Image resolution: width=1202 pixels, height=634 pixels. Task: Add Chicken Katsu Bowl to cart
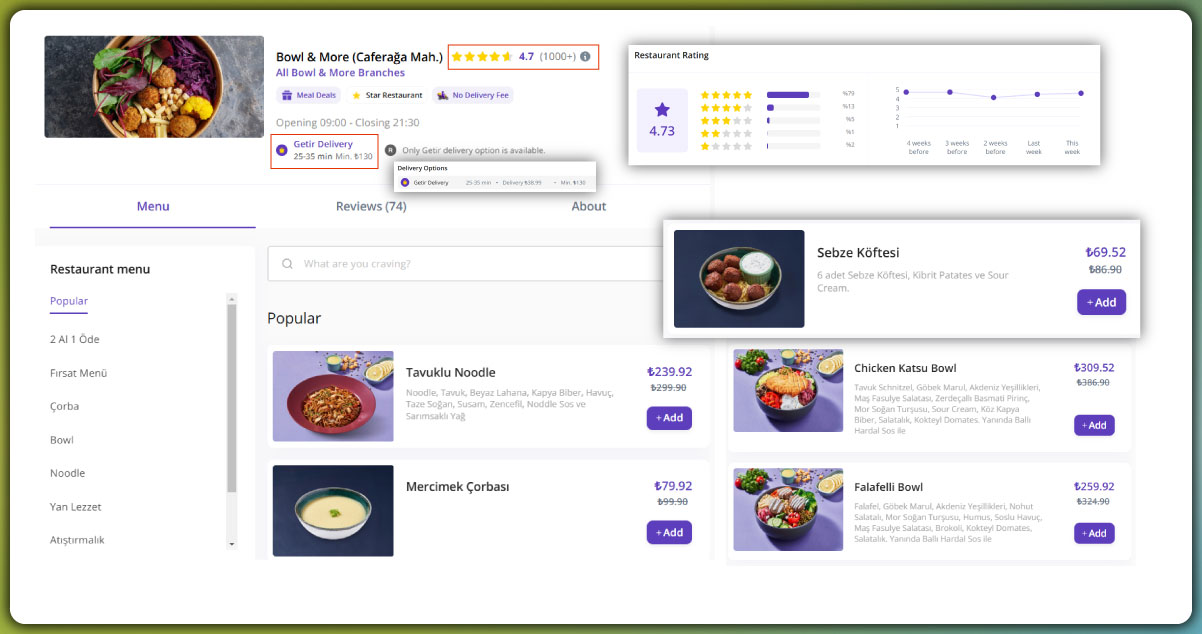tap(1094, 425)
